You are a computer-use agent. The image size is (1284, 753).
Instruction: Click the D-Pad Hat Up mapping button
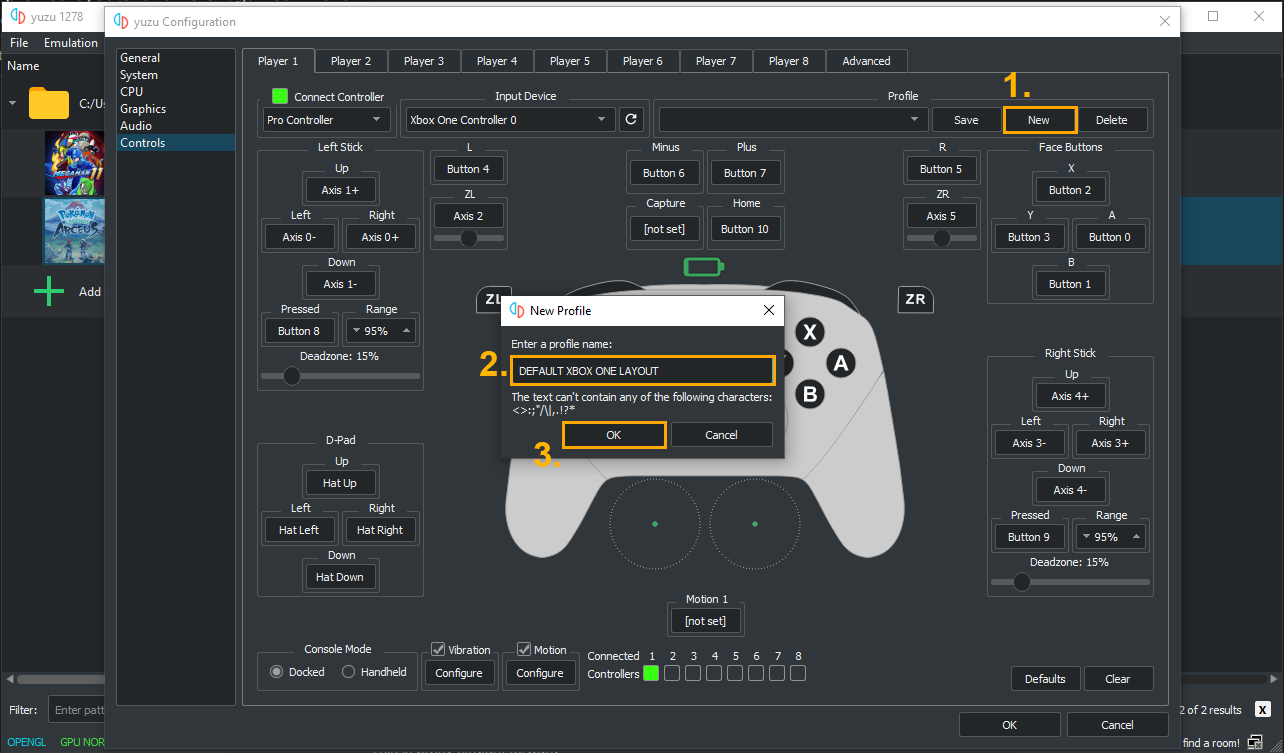(340, 483)
